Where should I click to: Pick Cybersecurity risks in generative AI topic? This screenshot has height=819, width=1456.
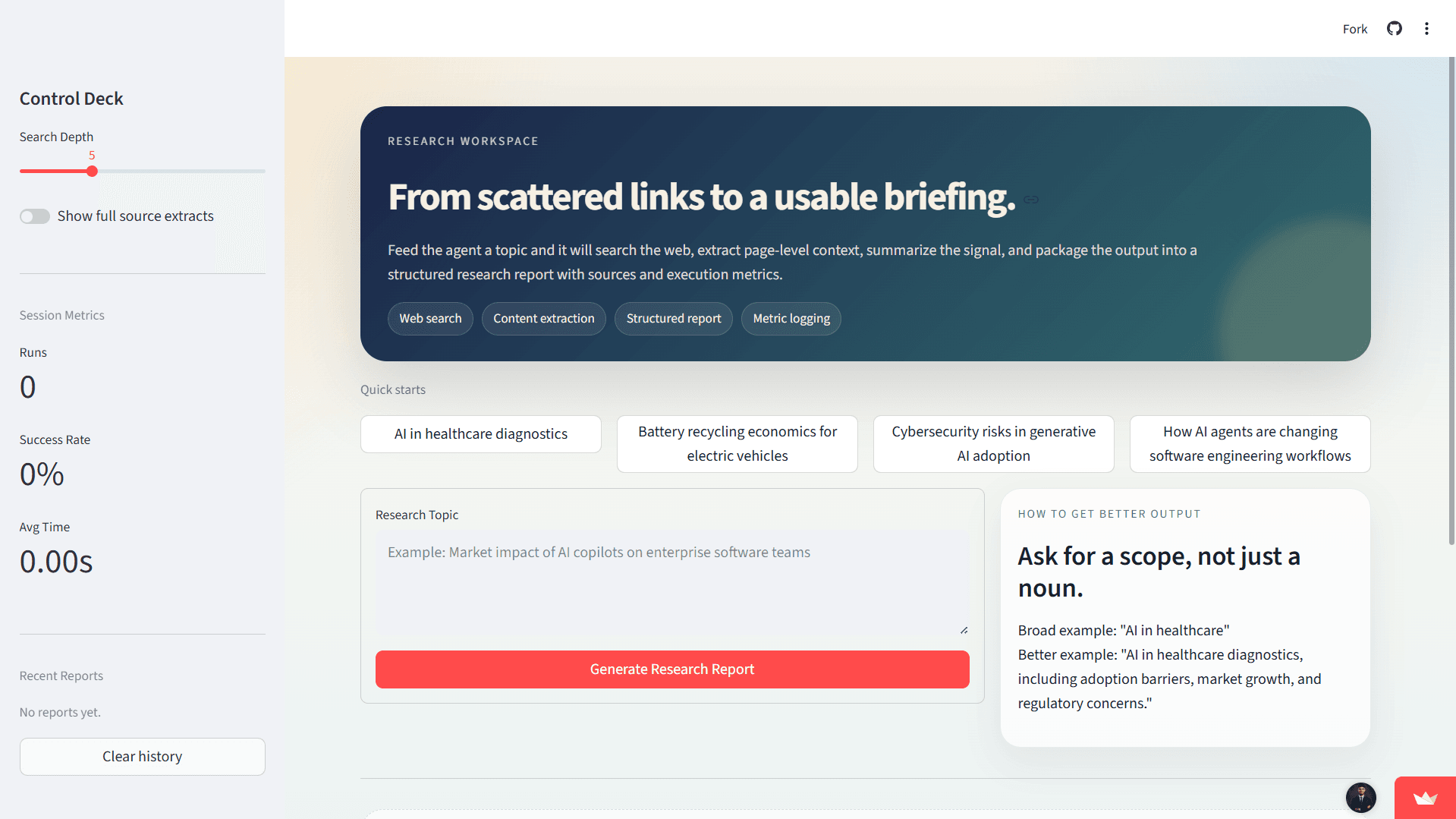(x=993, y=443)
